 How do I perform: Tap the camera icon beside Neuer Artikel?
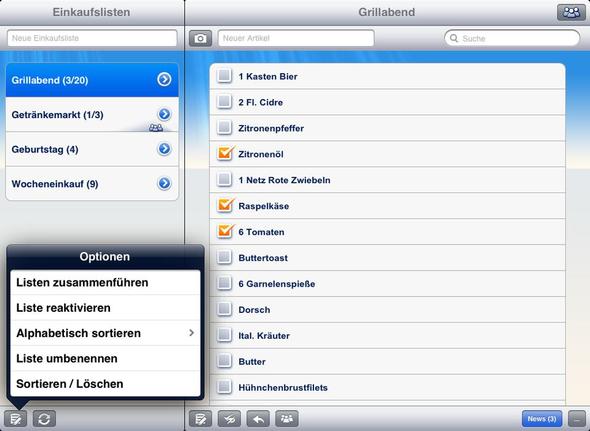pyautogui.click(x=200, y=38)
